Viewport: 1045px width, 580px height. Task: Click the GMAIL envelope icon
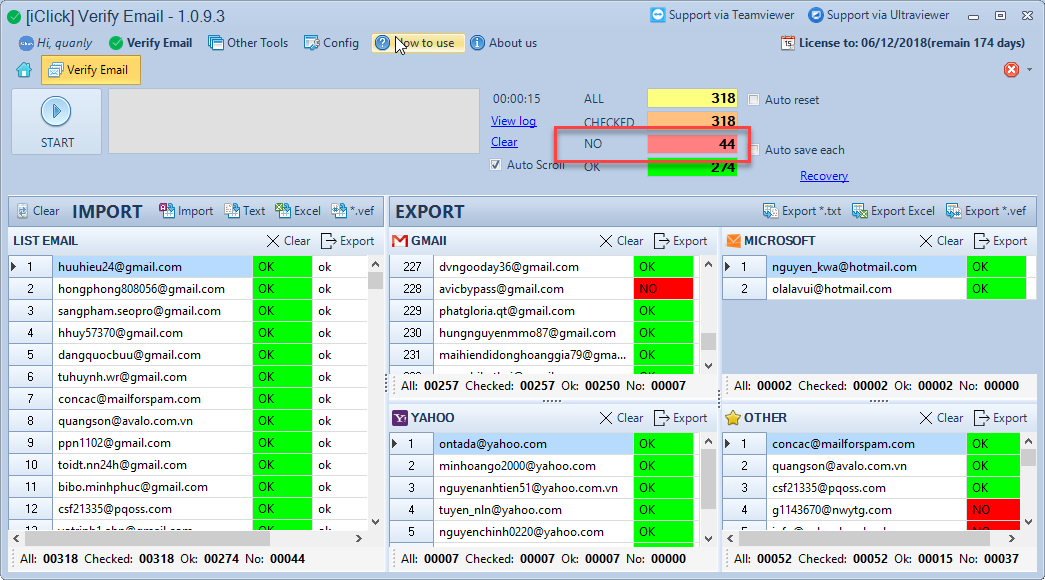coord(400,241)
